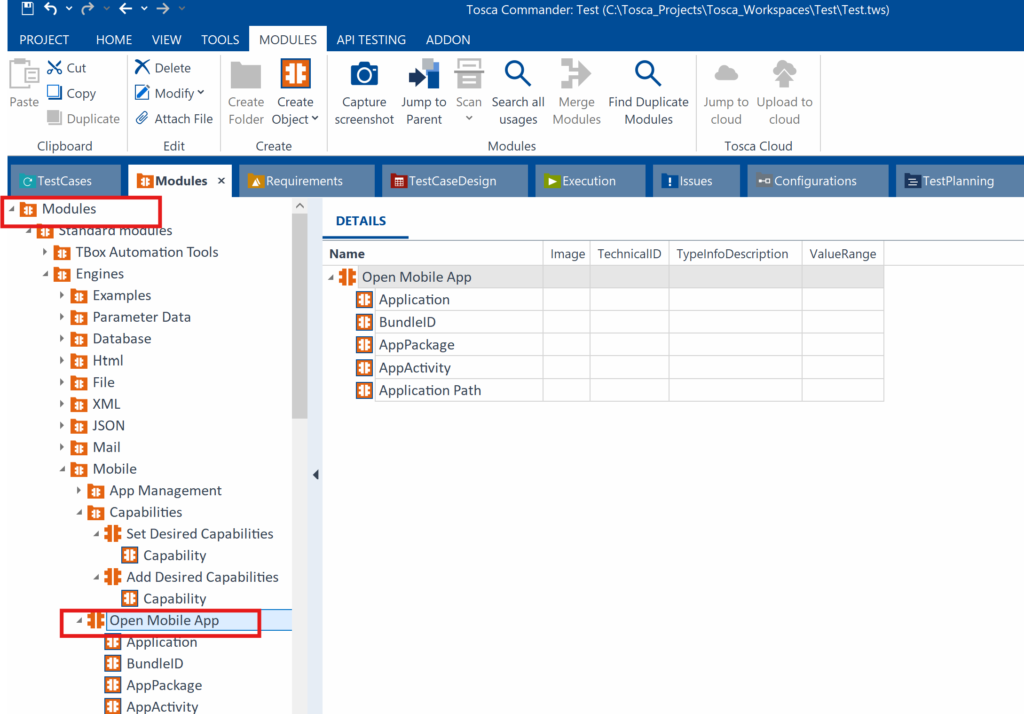Click the AppPackage icon in Details table
This screenshot has height=714, width=1024.
pyautogui.click(x=364, y=345)
